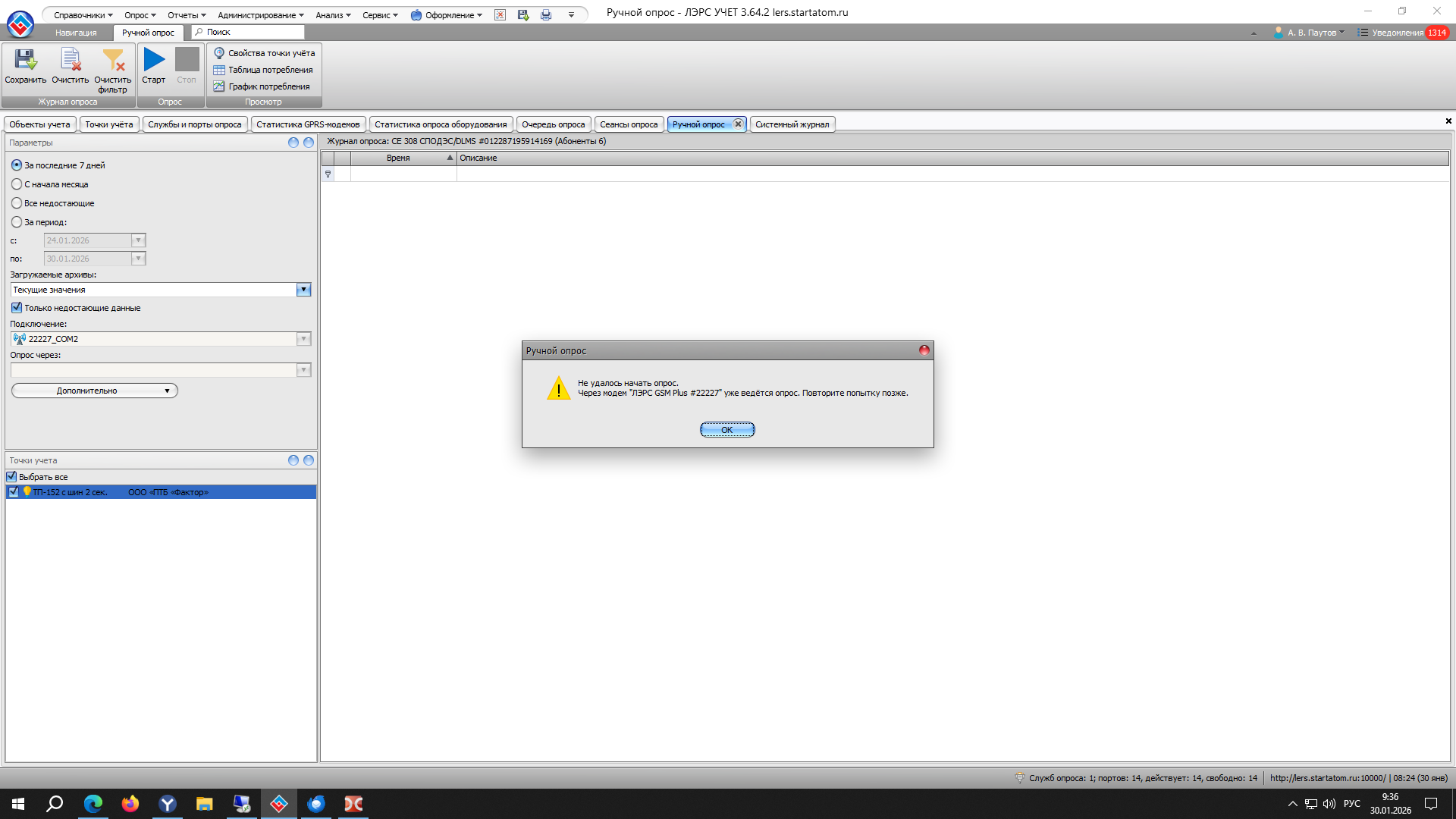This screenshot has width=1456, height=819.
Task: Click OK in the warning dialog
Action: click(726, 430)
